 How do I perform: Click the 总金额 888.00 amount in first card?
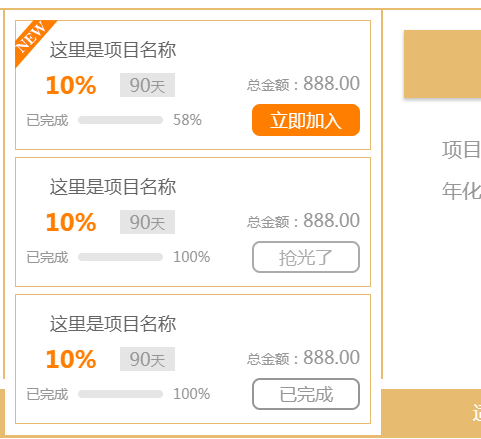[303, 84]
